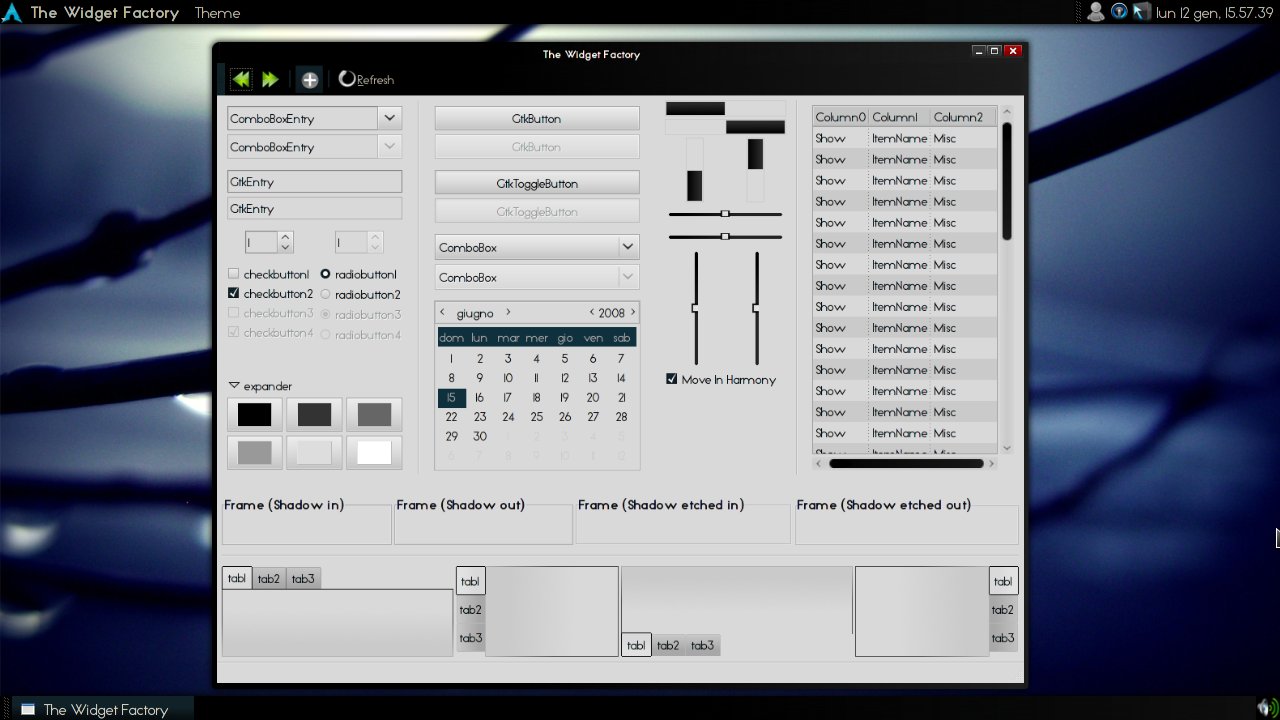
Task: Open the enabled ComboBox dropdown
Action: 537,247
